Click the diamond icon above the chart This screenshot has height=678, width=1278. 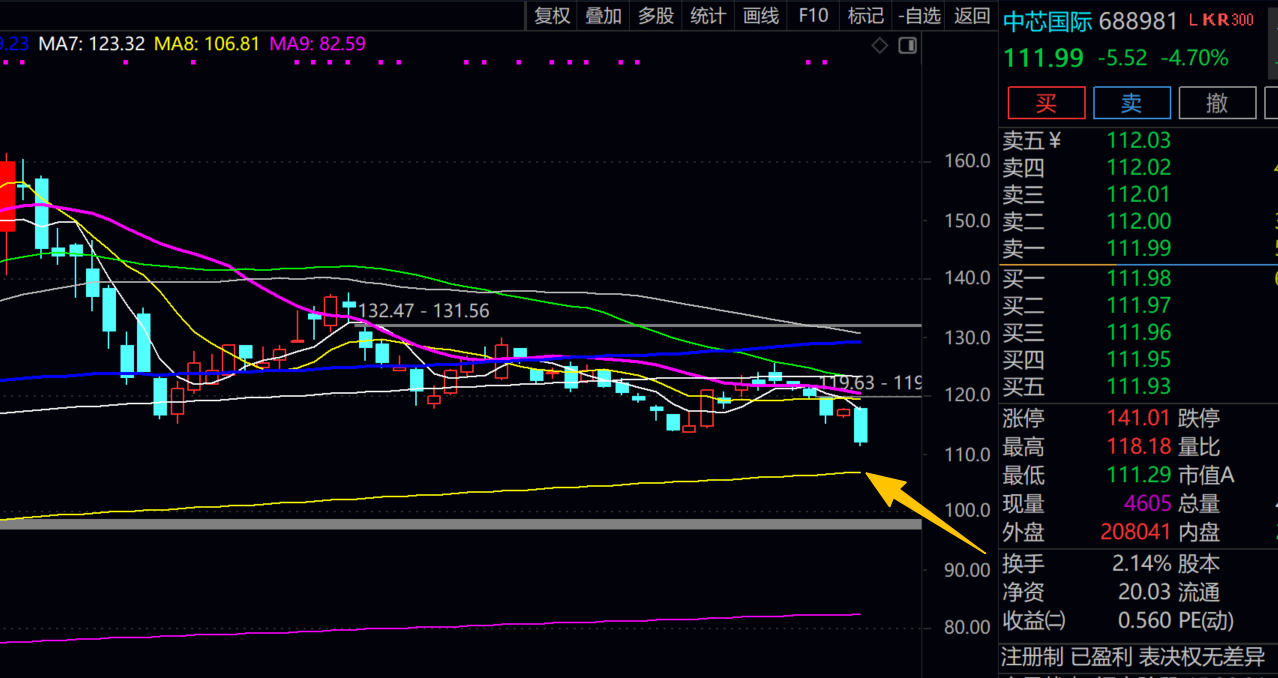pyautogui.click(x=879, y=45)
